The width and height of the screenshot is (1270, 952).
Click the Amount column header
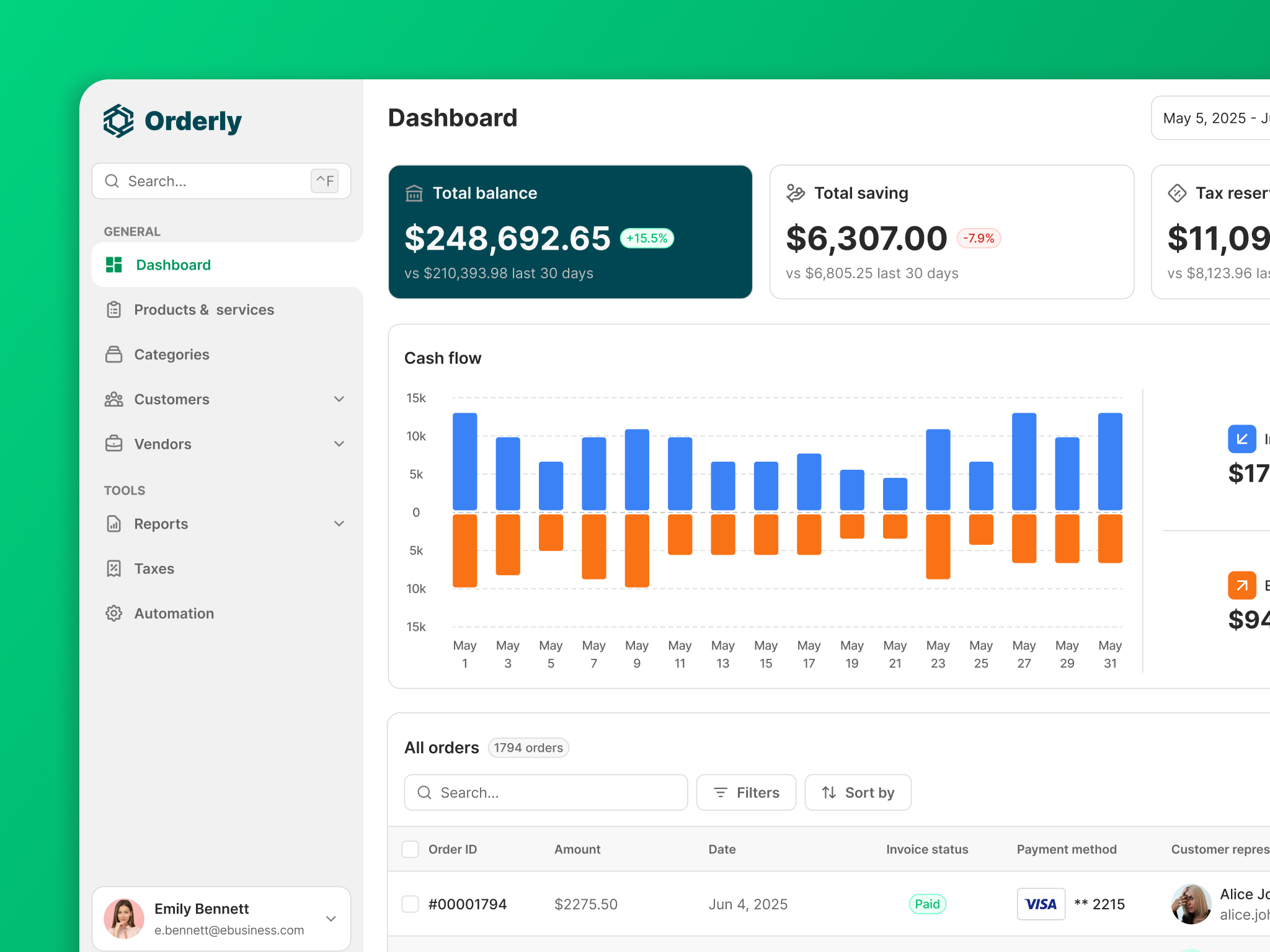[577, 849]
